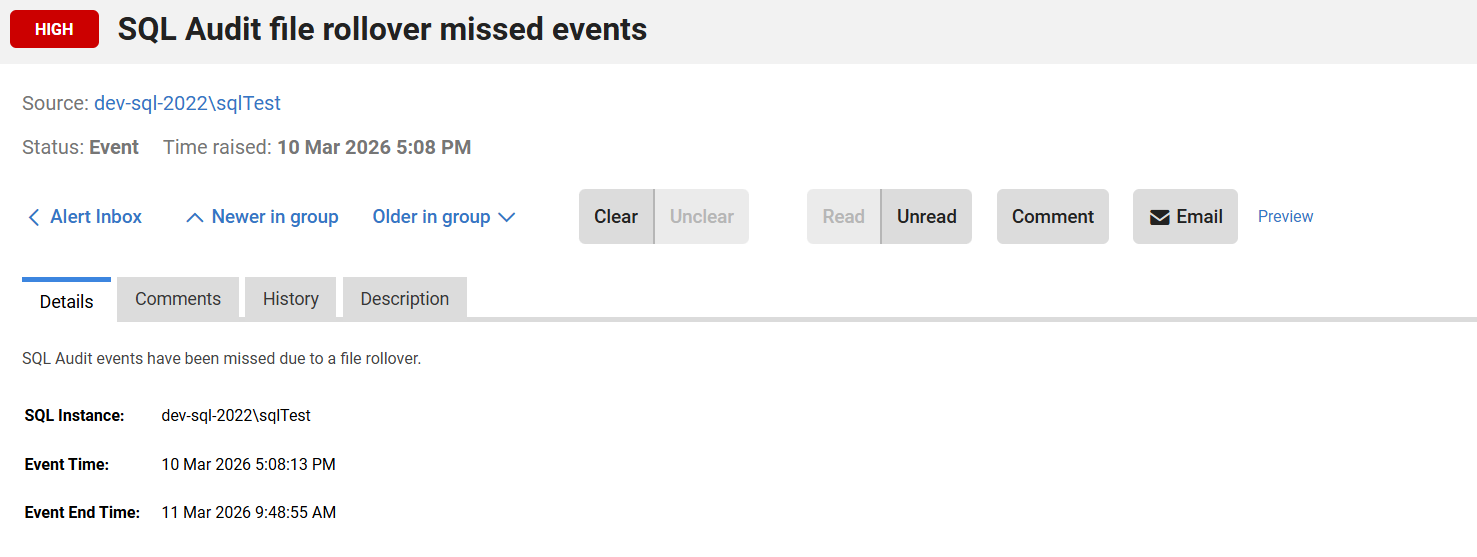Viewport: 1477px width, 557px height.
Task: Open the dev-sql-2022\sqlTest source link
Action: tap(187, 103)
